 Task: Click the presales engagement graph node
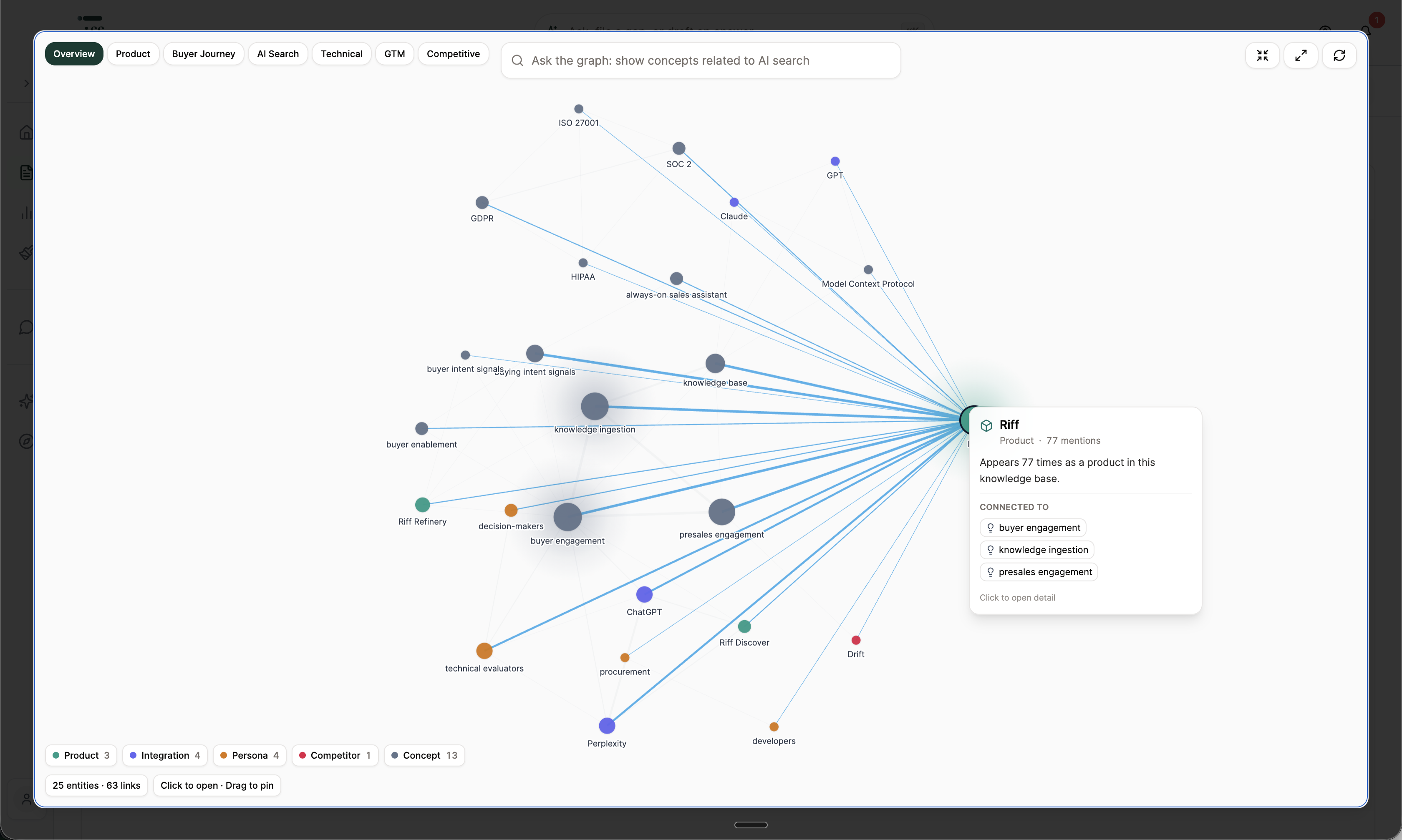click(x=721, y=512)
